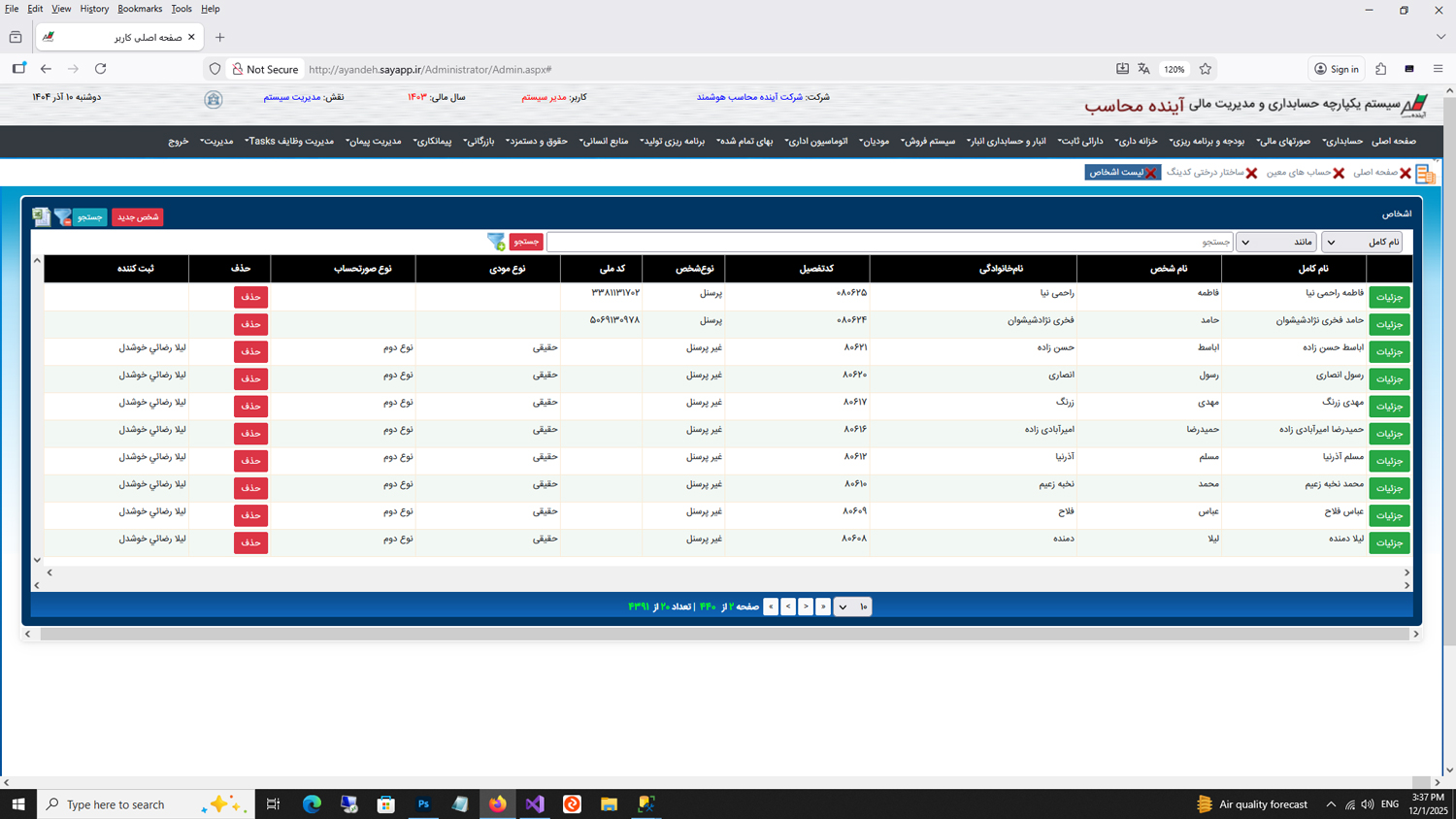Open the نام کامل search field dropdown
Image resolution: width=1456 pixels, height=819 pixels.
(x=1362, y=242)
